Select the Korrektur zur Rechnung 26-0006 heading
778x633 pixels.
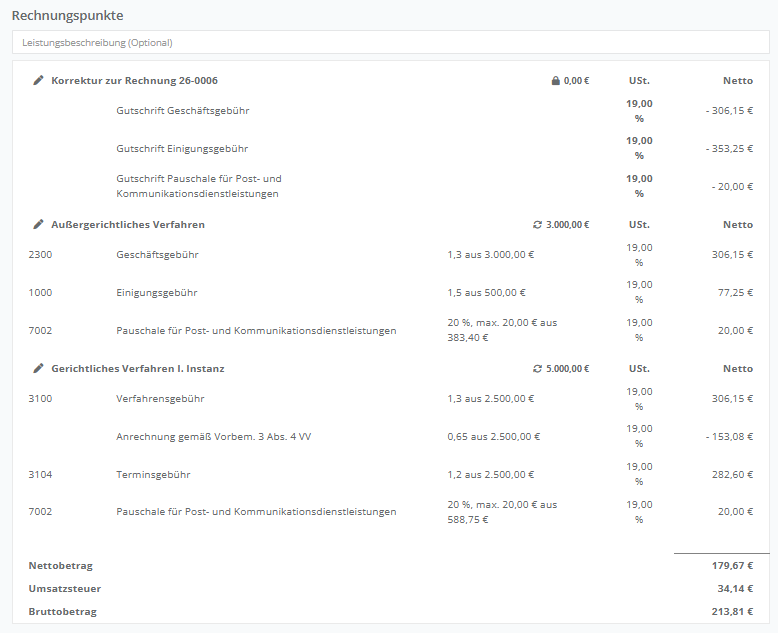[x=134, y=81]
